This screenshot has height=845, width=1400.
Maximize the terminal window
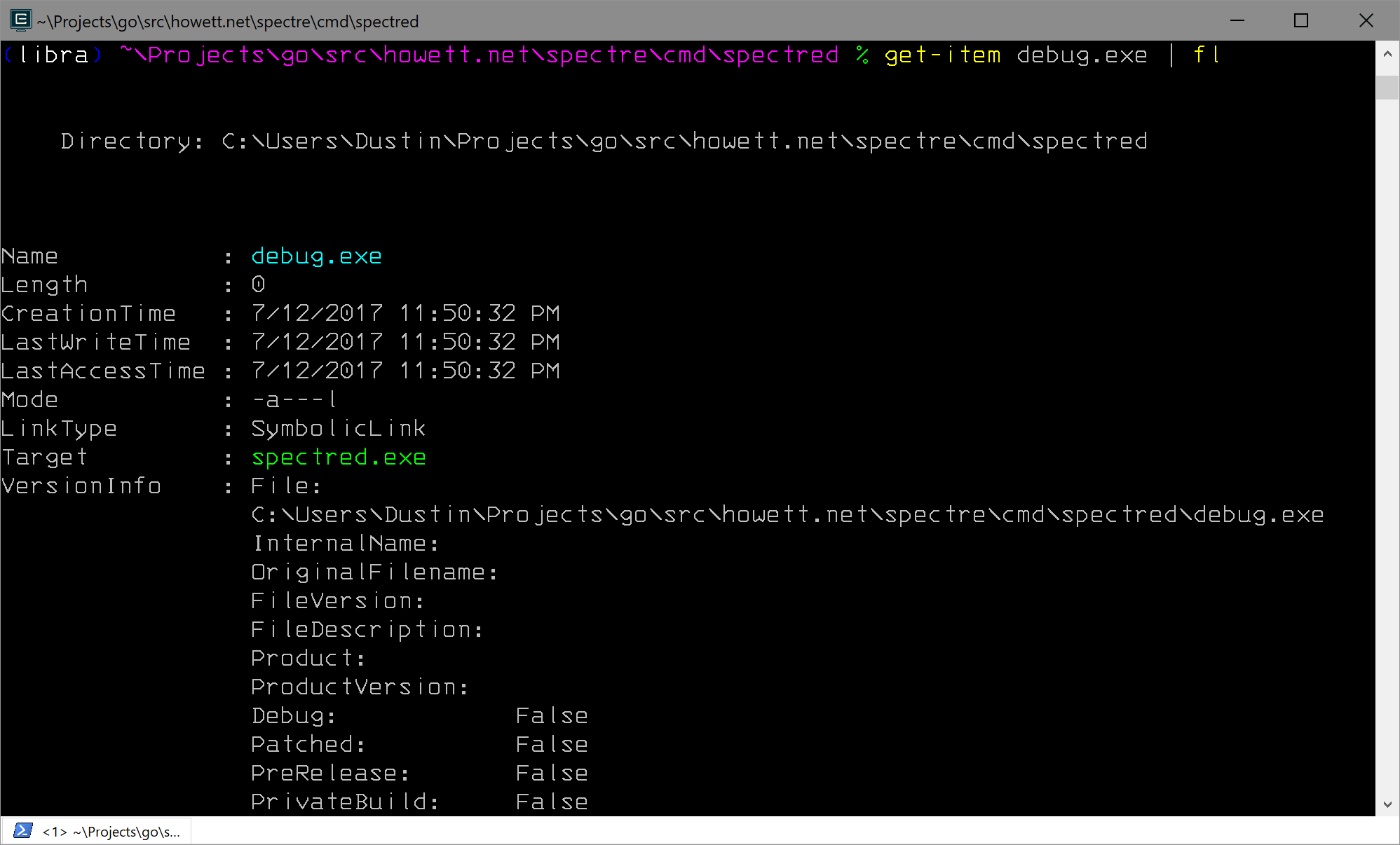[1301, 20]
